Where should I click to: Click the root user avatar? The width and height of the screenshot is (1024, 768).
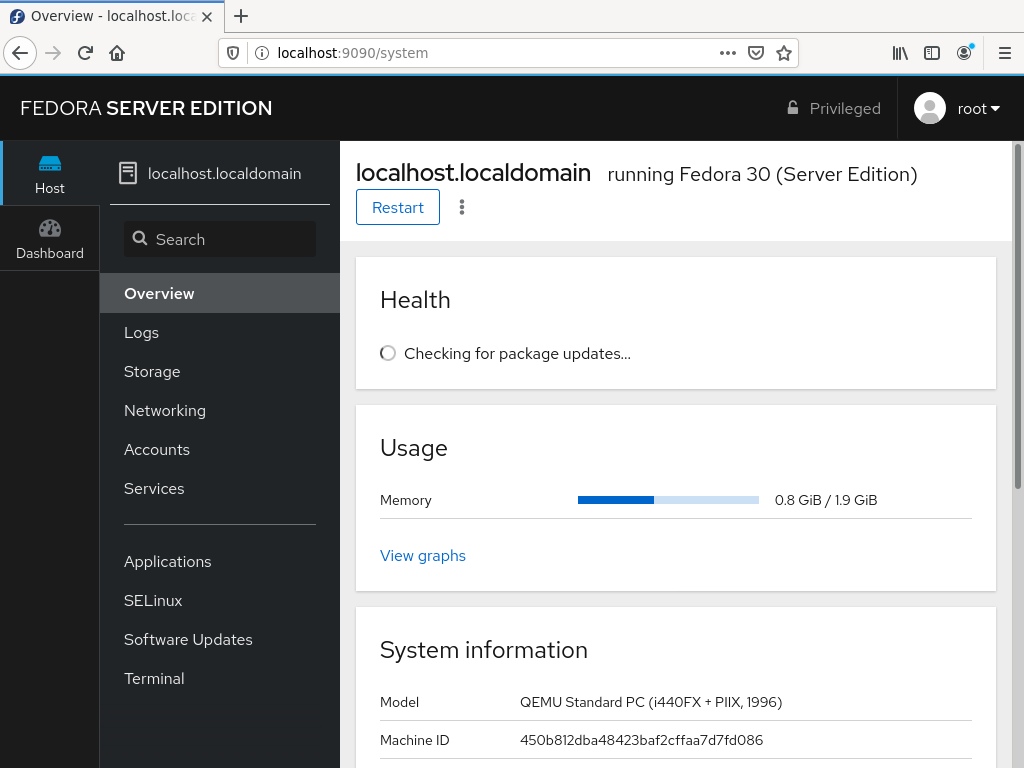930,108
